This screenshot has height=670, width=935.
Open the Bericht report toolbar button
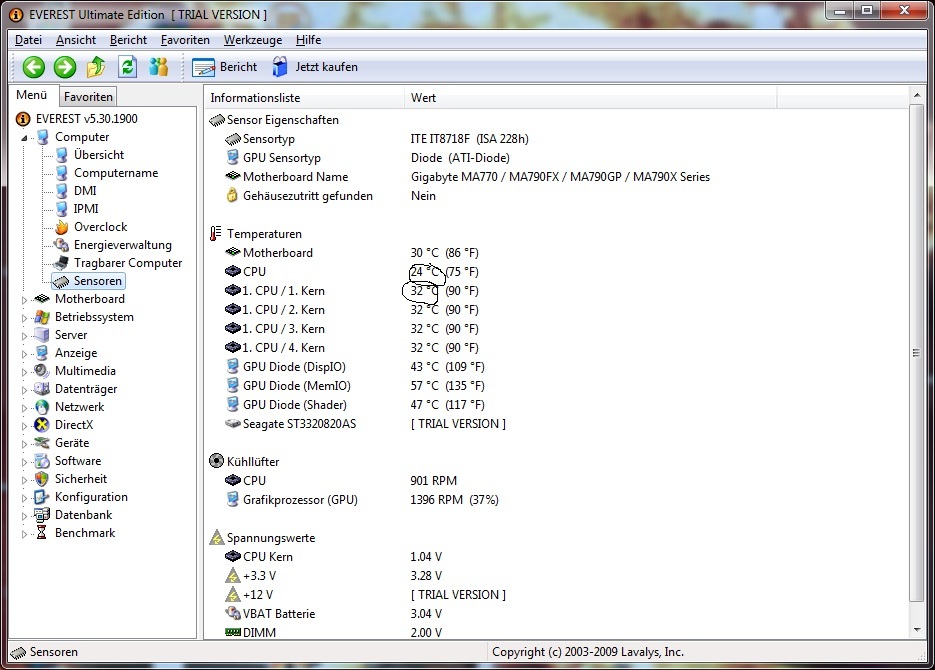(225, 67)
